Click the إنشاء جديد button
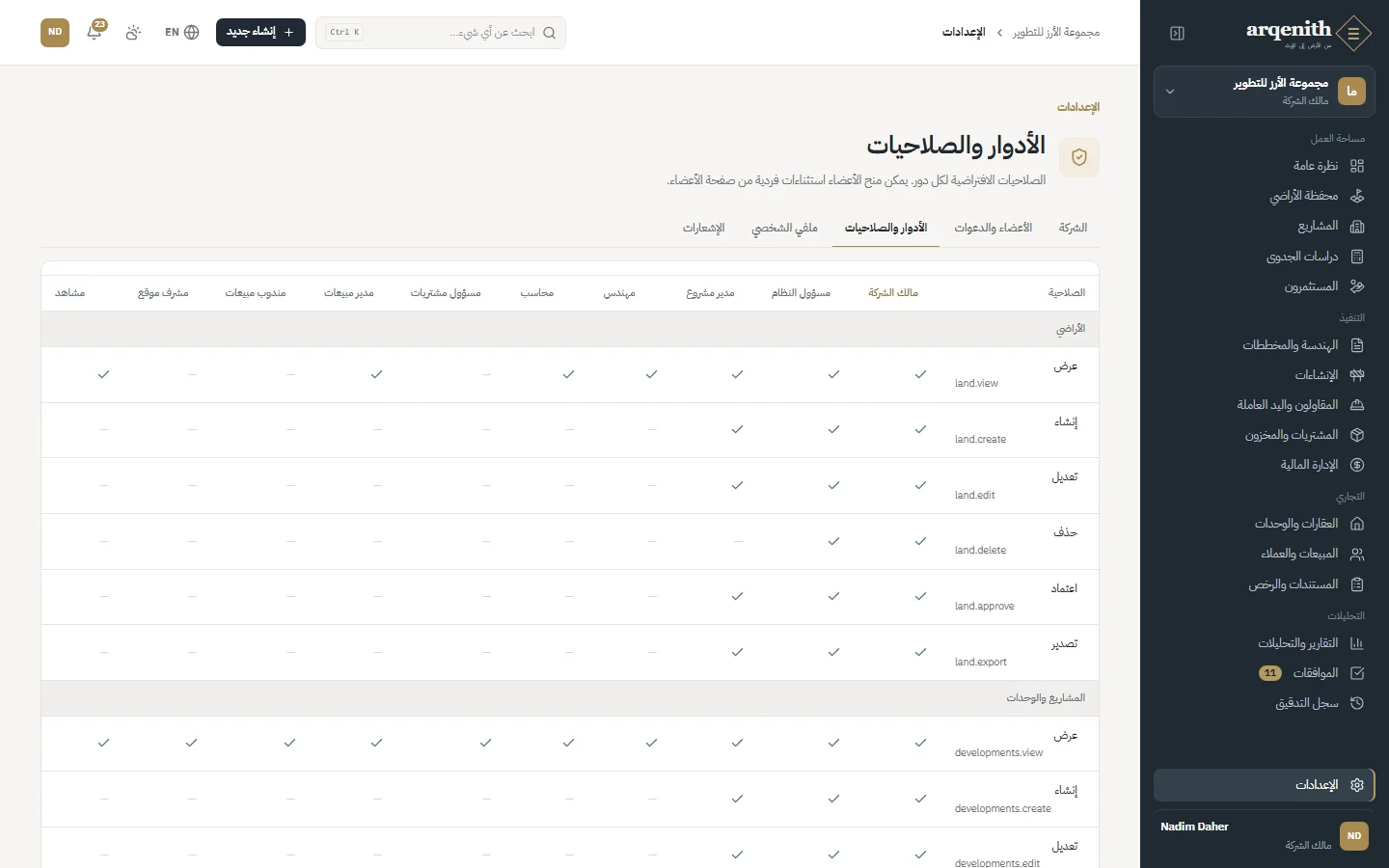Image resolution: width=1389 pixels, height=868 pixels. coord(260,32)
